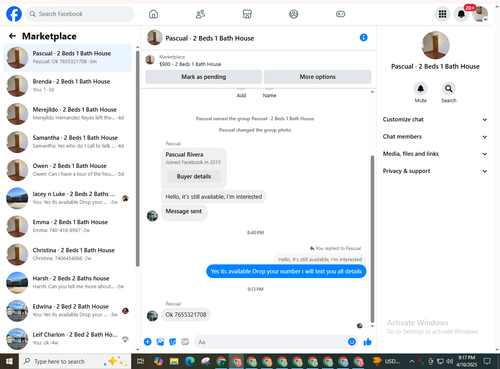Open Buyer details for Pascual Rivera
Image resolution: width=500 pixels, height=369 pixels.
point(194,176)
